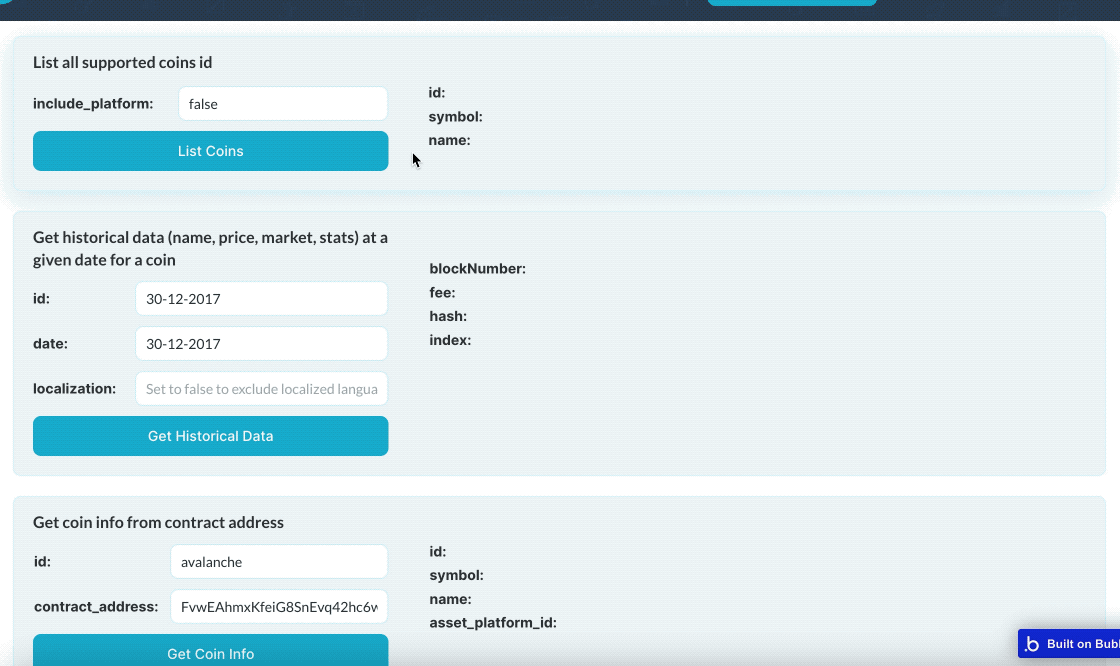
Task: Focus the date input field
Action: click(x=261, y=344)
